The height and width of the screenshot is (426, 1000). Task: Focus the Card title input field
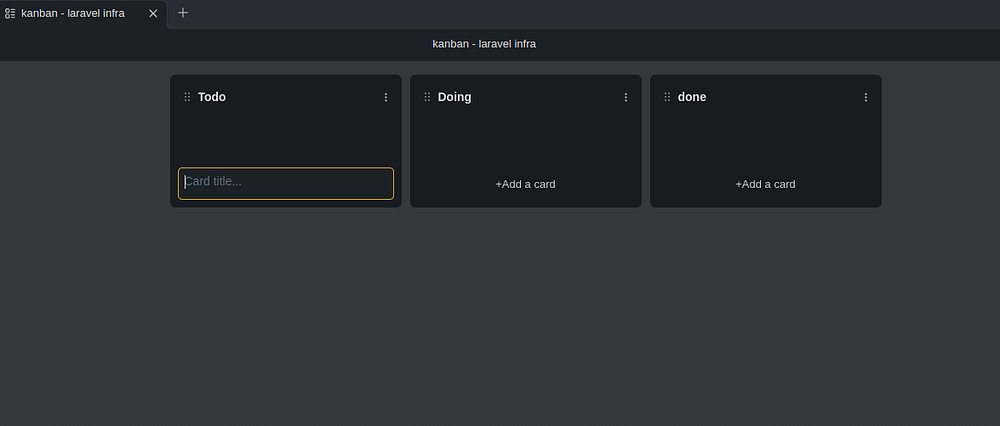(x=286, y=183)
